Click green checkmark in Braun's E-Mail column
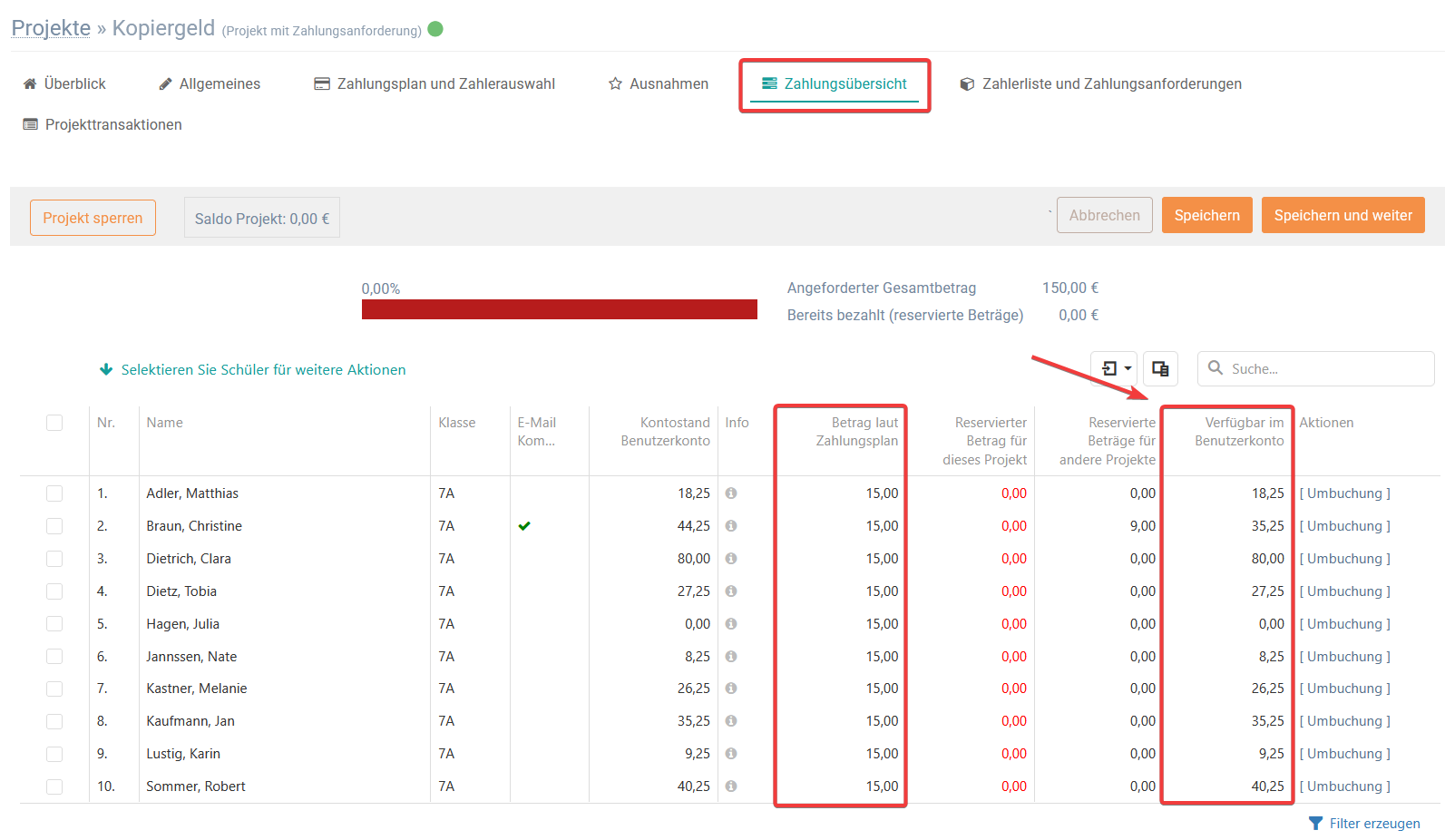The width and height of the screenshot is (1445, 840). click(x=524, y=526)
